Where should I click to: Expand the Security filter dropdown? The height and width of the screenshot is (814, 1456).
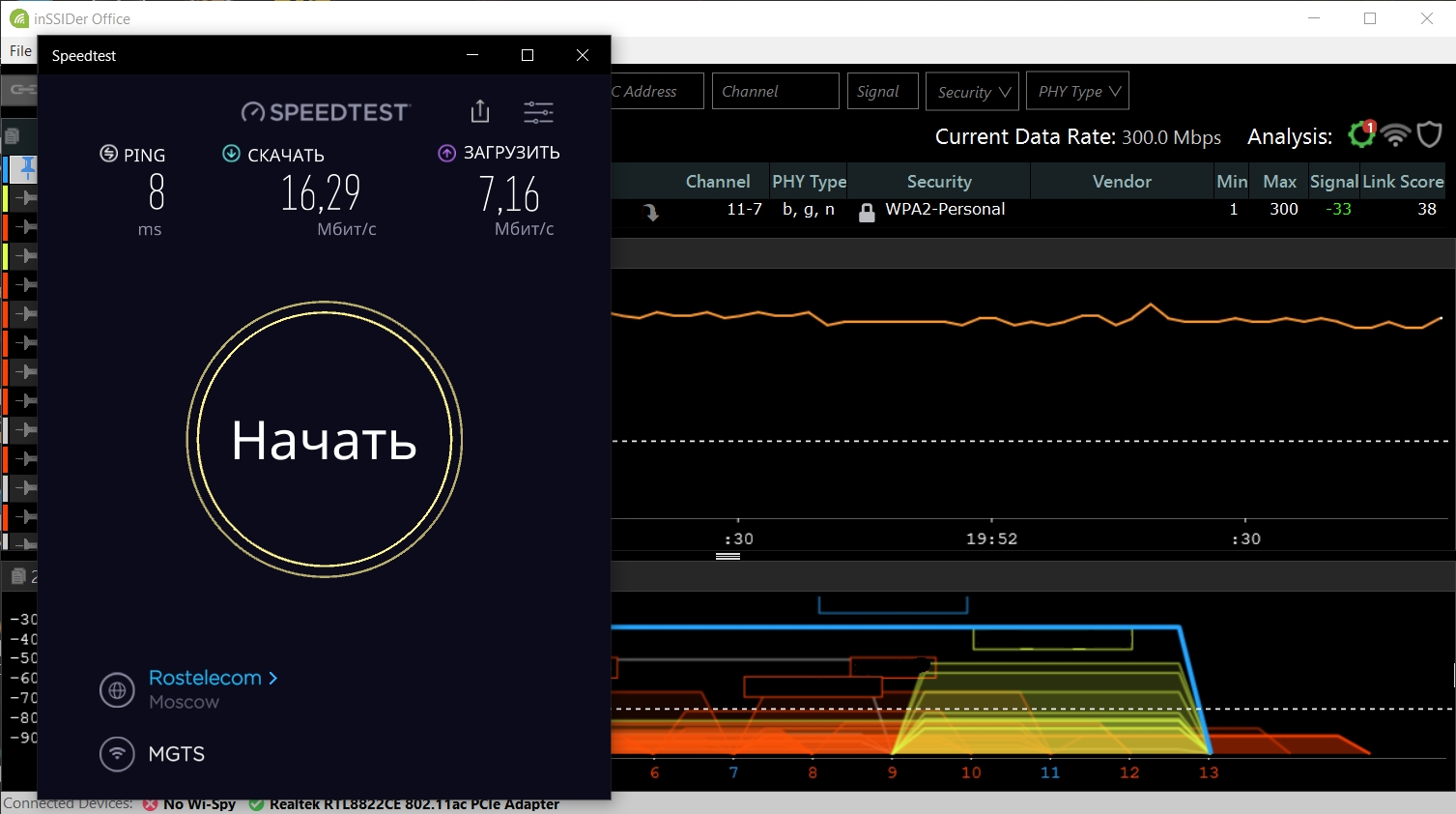pos(972,92)
